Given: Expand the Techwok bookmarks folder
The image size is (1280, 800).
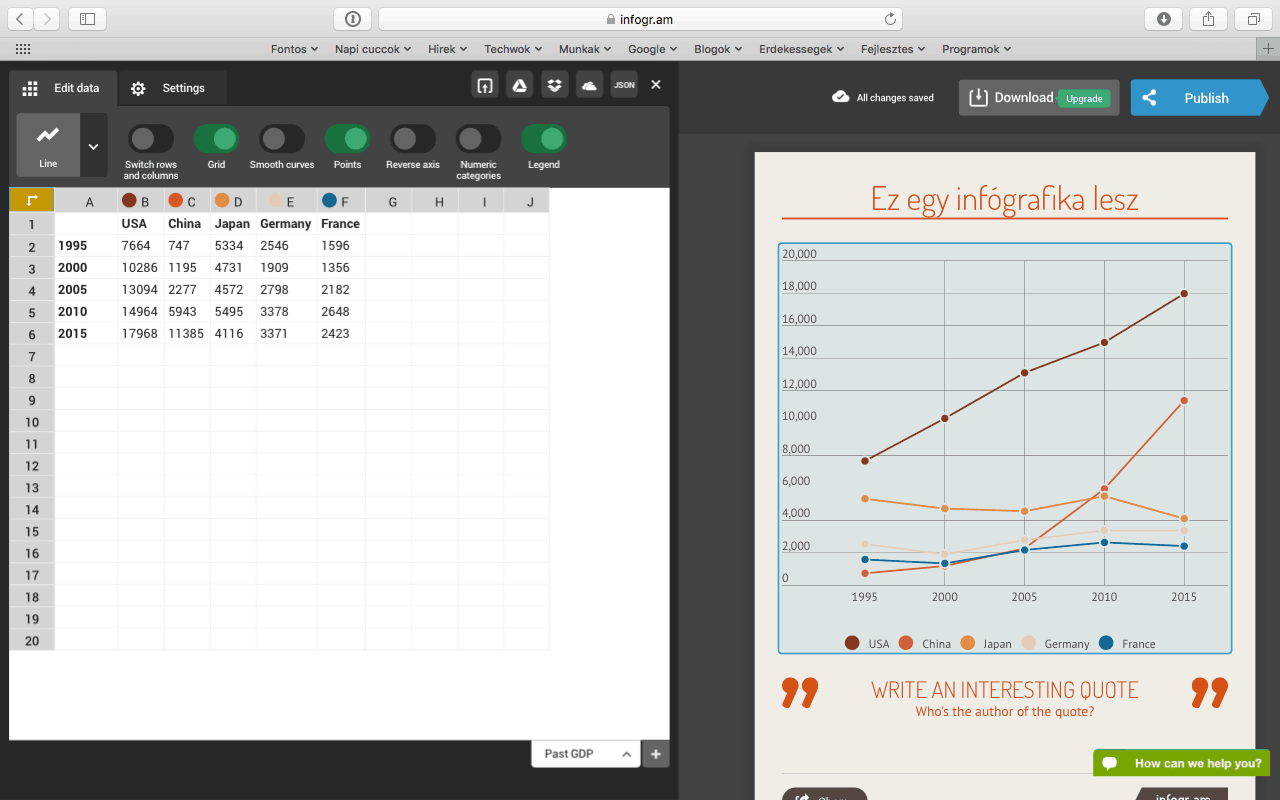Looking at the screenshot, I should tap(513, 49).
